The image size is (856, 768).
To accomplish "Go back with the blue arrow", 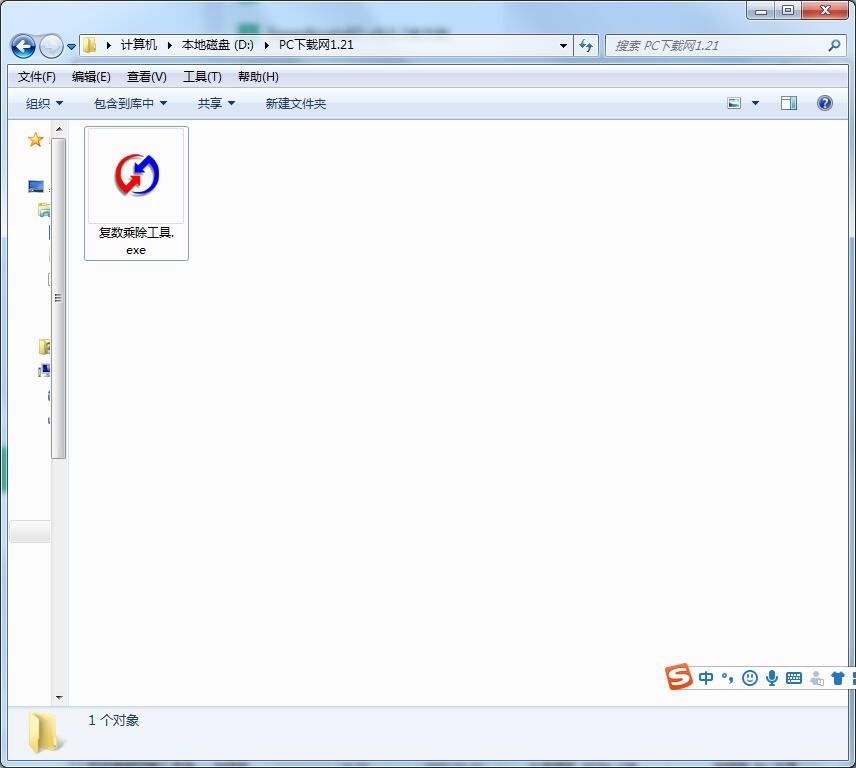I will [x=23, y=46].
